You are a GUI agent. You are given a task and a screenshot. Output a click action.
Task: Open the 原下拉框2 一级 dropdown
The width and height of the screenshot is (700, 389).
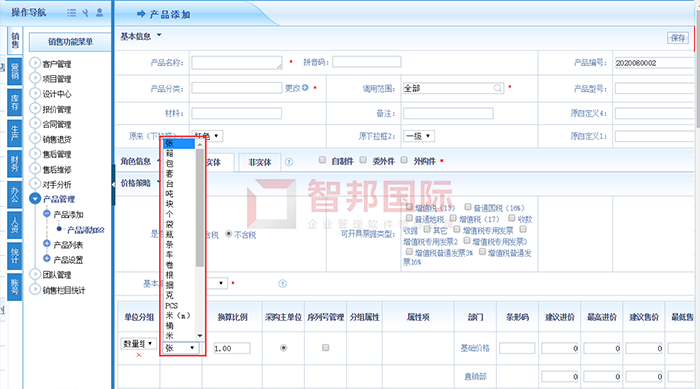(x=419, y=136)
